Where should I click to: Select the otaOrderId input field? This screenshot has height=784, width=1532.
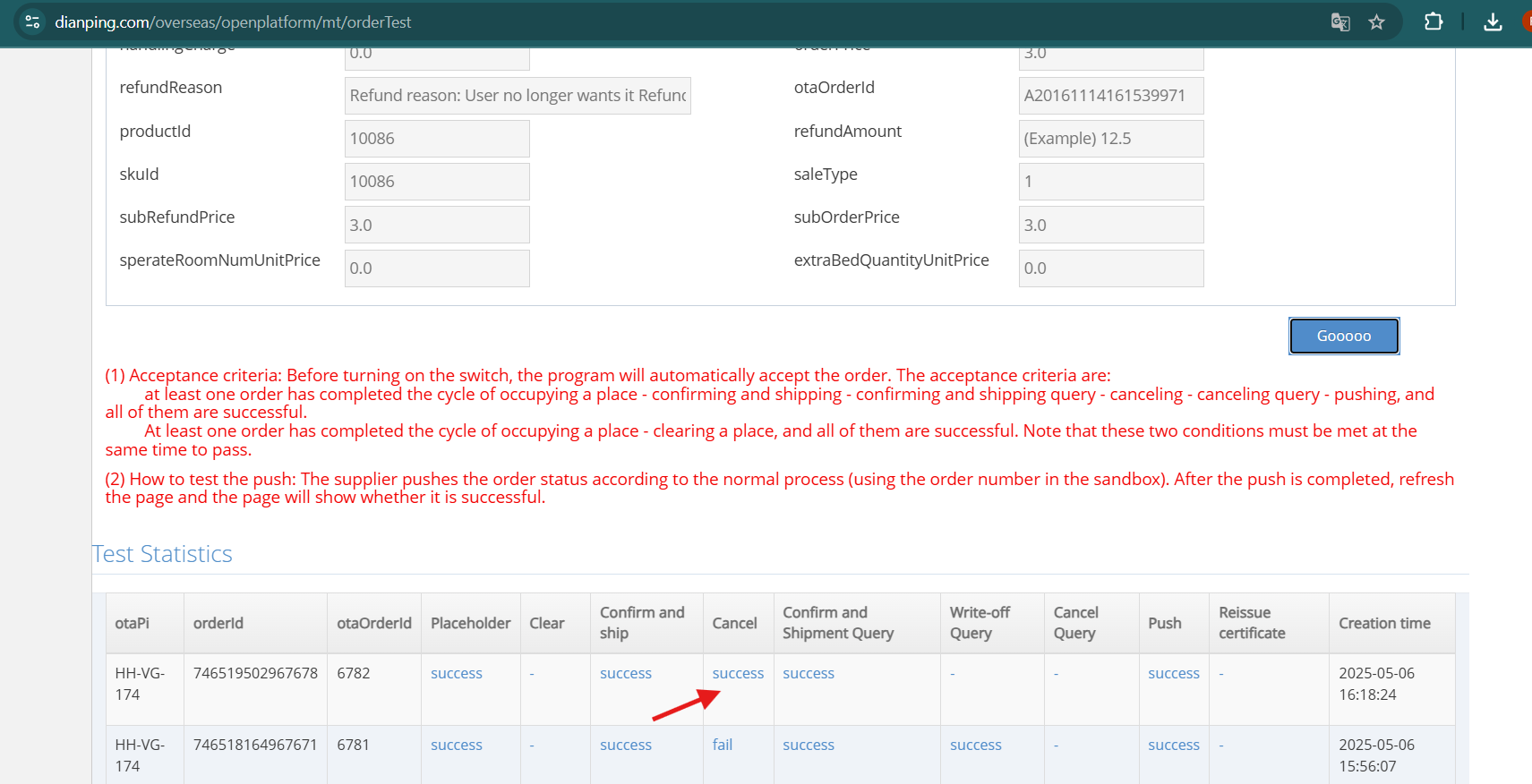tap(1110, 96)
